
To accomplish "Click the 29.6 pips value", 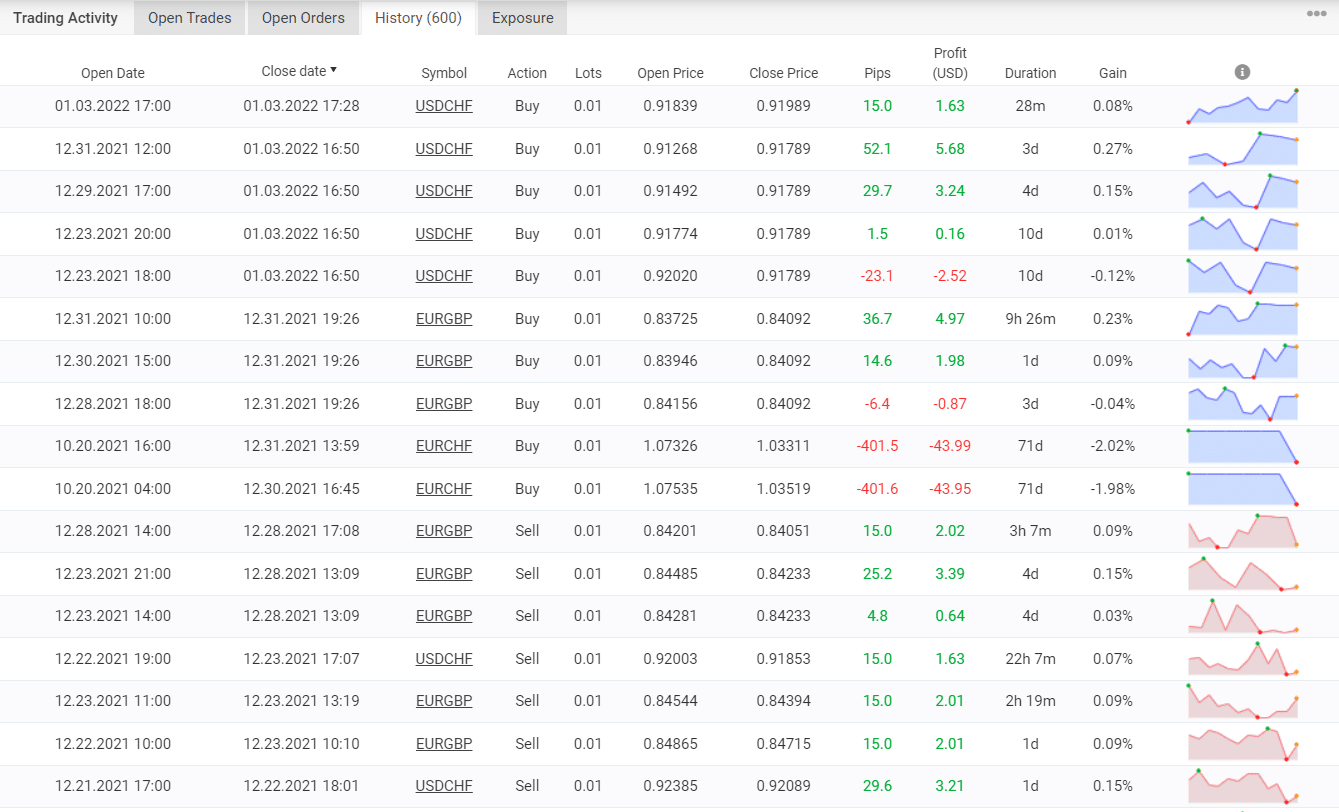I will (x=877, y=786).
